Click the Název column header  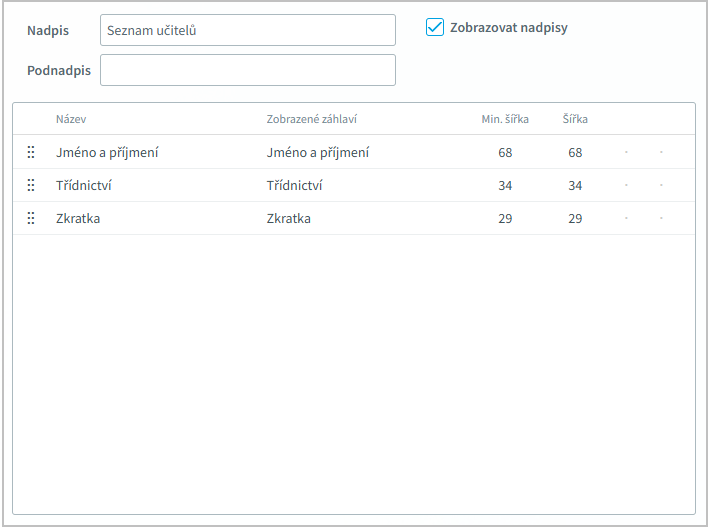(x=71, y=119)
